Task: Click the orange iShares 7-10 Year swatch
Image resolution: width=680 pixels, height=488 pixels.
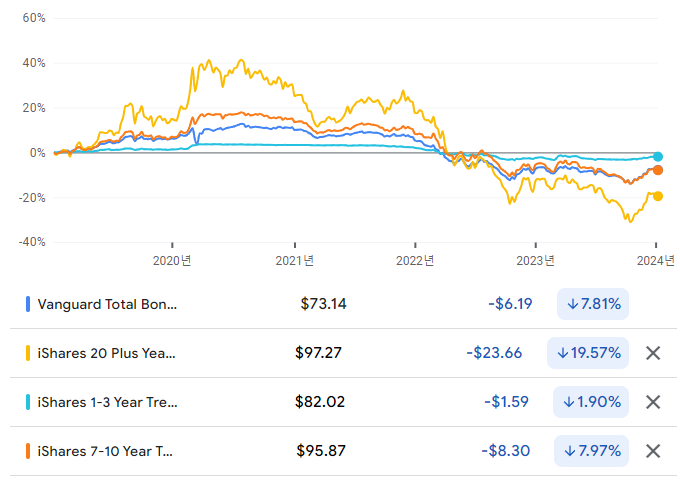Action: [28, 451]
